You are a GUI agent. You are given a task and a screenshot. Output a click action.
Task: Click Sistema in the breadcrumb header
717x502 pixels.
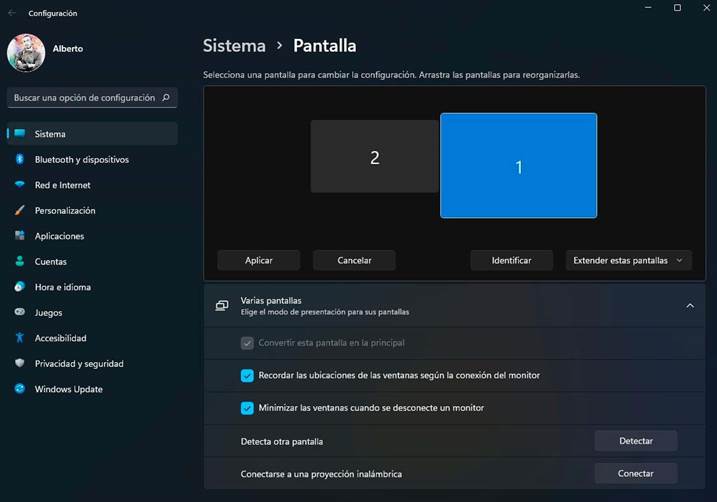click(234, 46)
